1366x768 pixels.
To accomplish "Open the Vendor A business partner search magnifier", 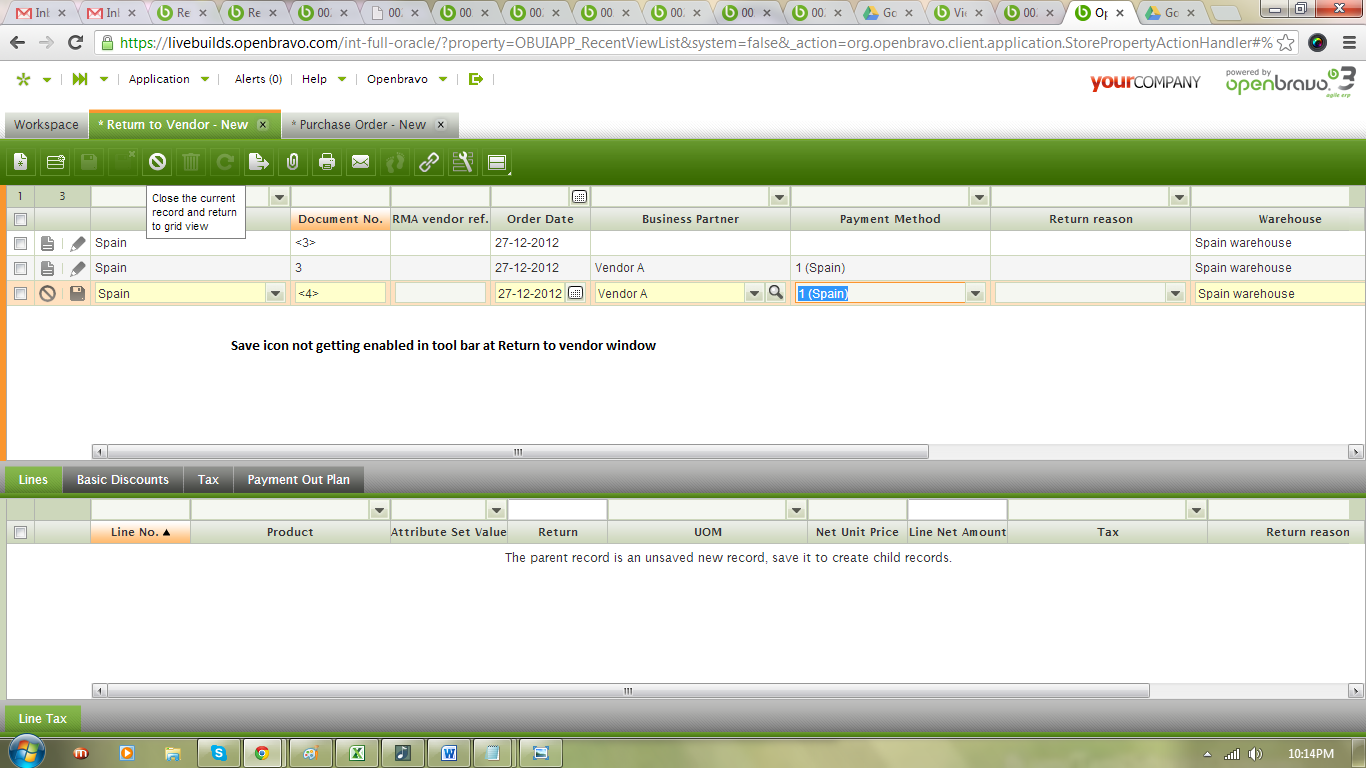I will click(x=775, y=293).
